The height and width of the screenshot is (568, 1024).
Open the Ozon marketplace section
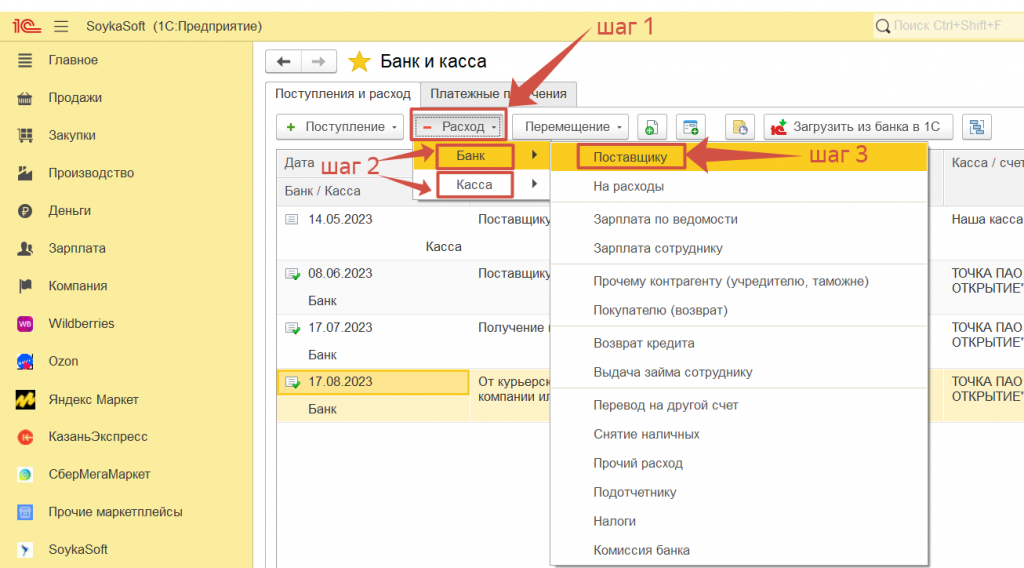(x=62, y=361)
